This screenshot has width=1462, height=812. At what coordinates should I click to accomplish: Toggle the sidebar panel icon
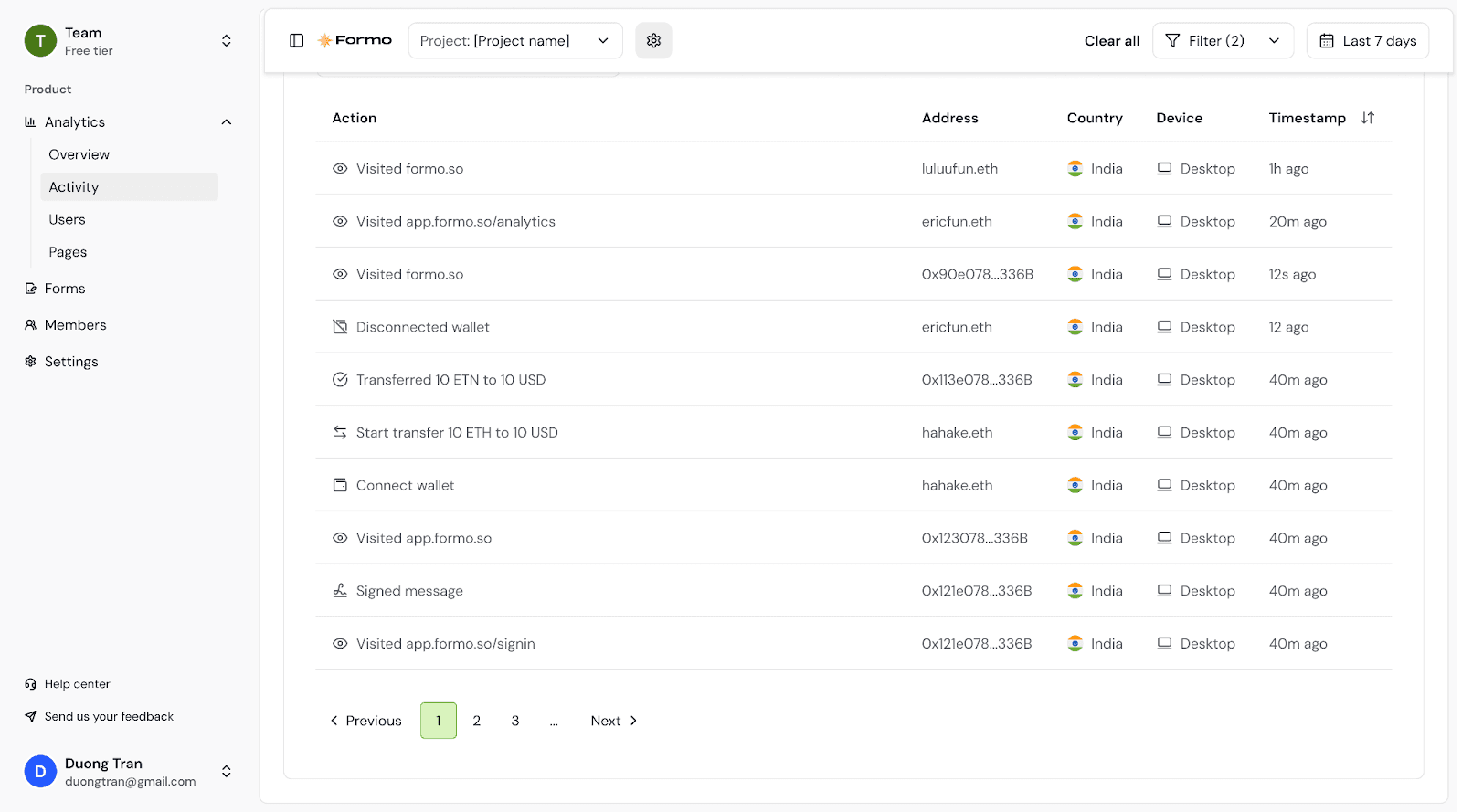click(x=296, y=40)
